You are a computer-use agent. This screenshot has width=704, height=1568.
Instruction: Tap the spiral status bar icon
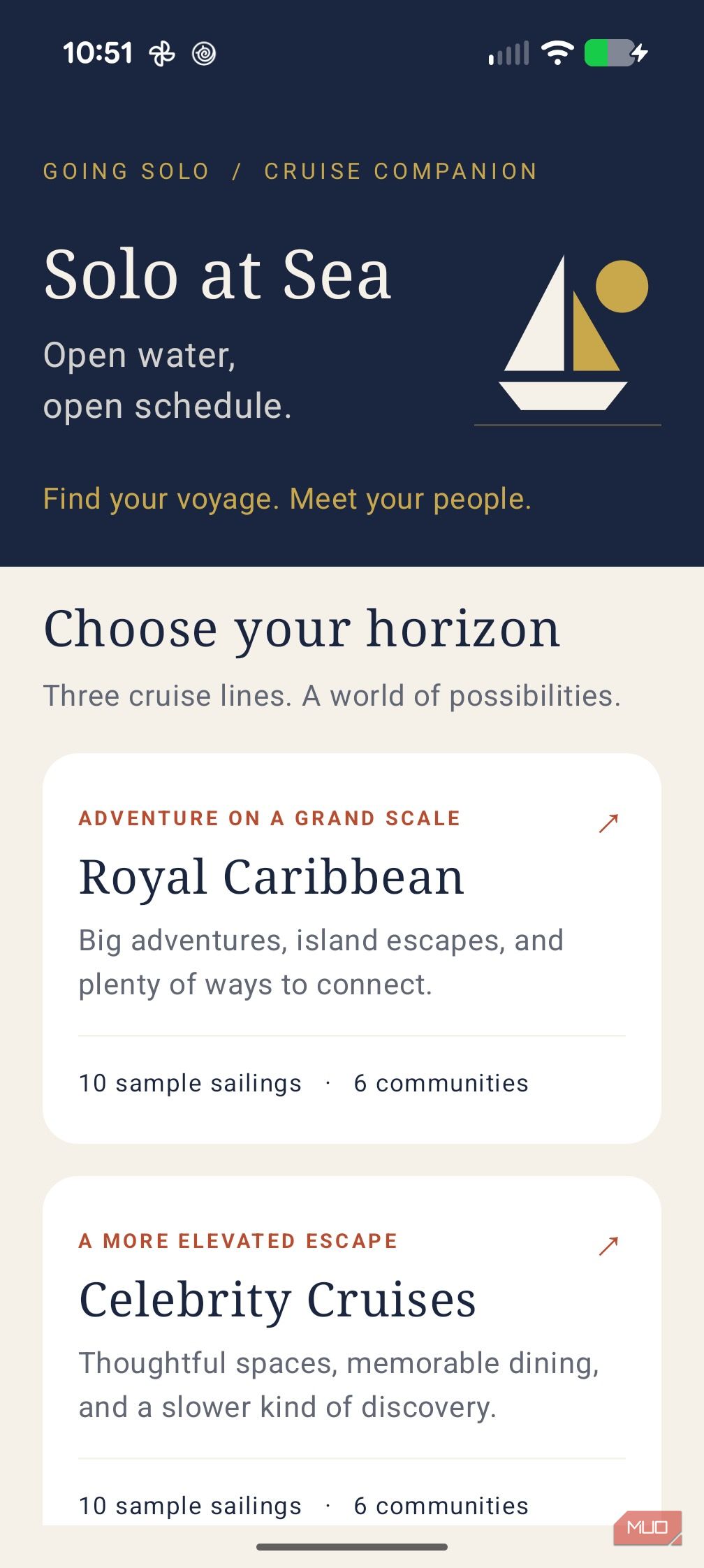tap(204, 53)
